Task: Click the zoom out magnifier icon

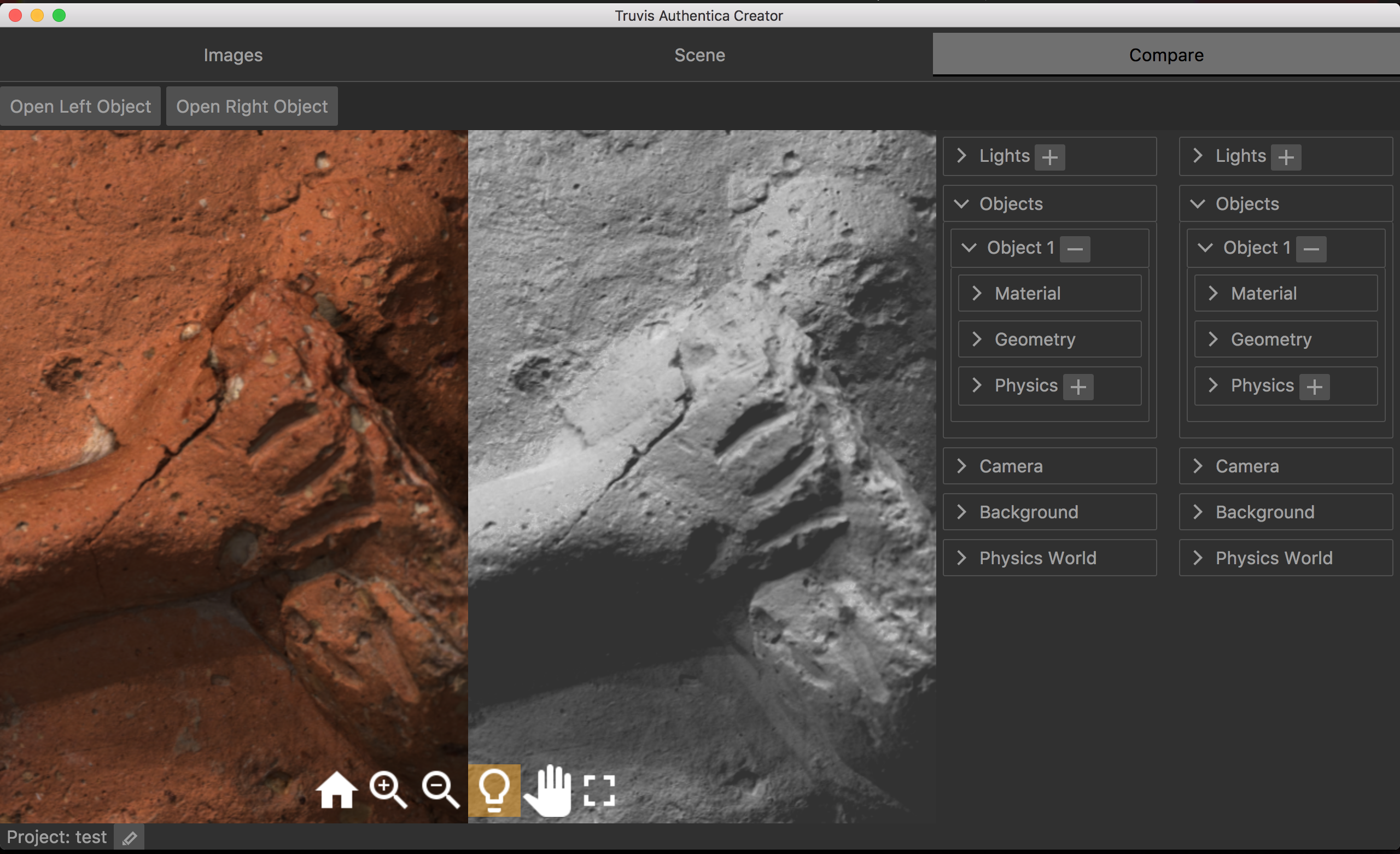Action: point(440,790)
